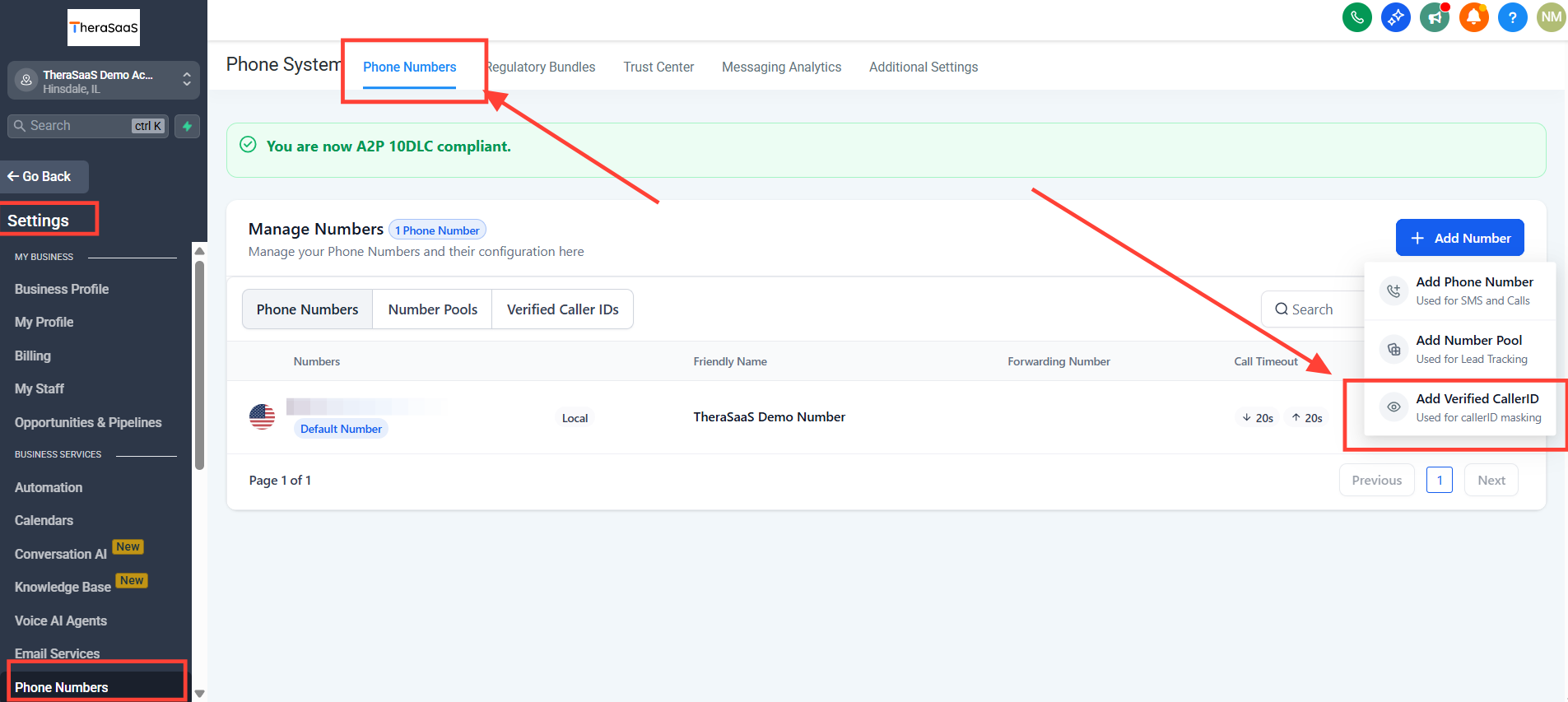The width and height of the screenshot is (1568, 702).
Task: Click the Forwarding Number column header
Action: 1059,361
